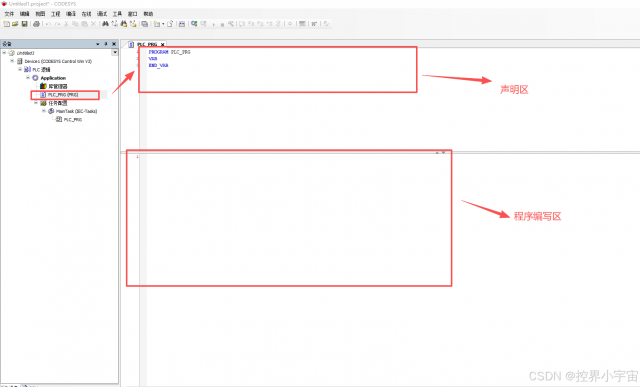The image size is (640, 387).
Task: Select Application in the device tree
Action: [53, 78]
